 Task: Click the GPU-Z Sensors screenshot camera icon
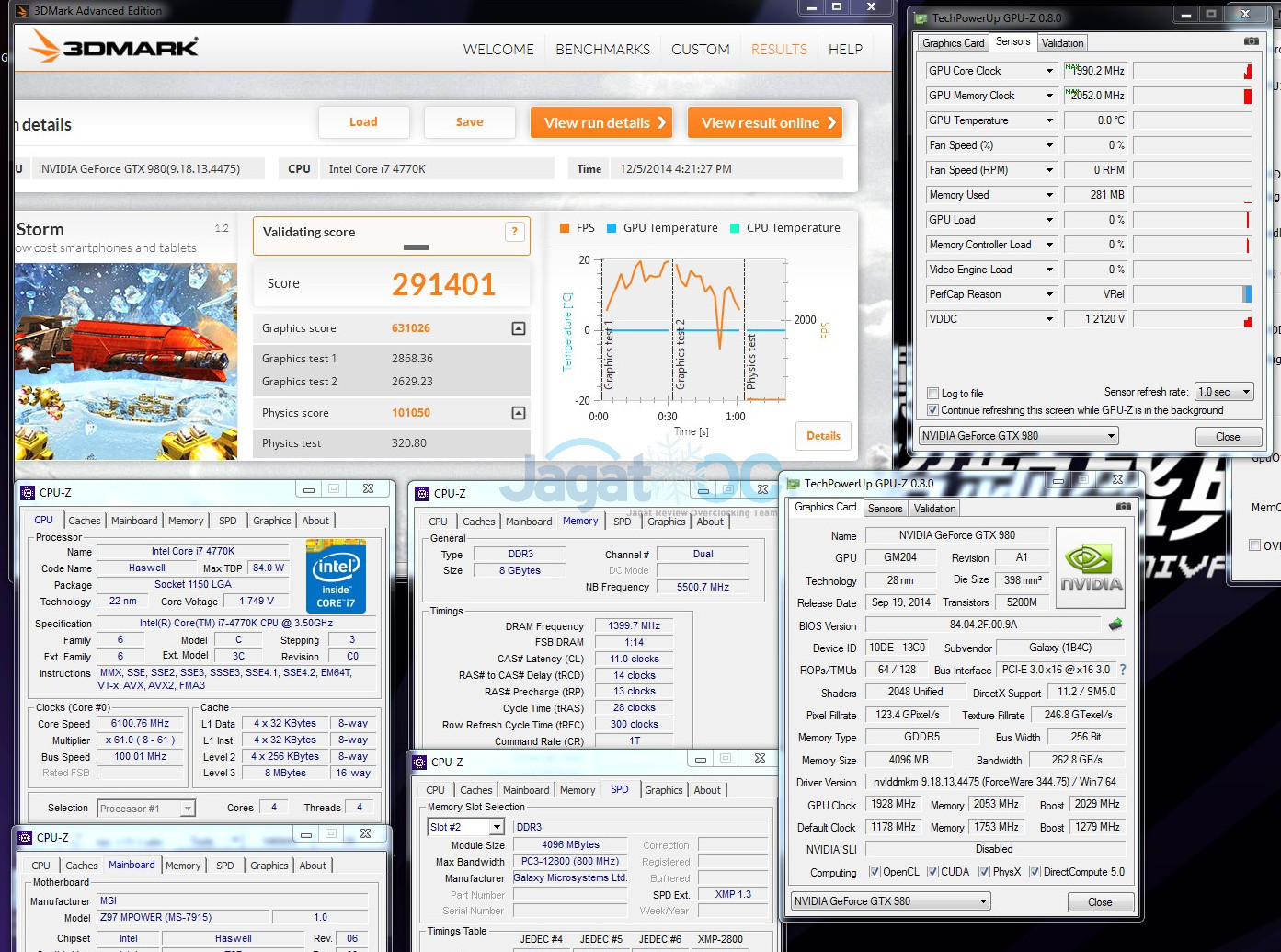click(x=1251, y=41)
